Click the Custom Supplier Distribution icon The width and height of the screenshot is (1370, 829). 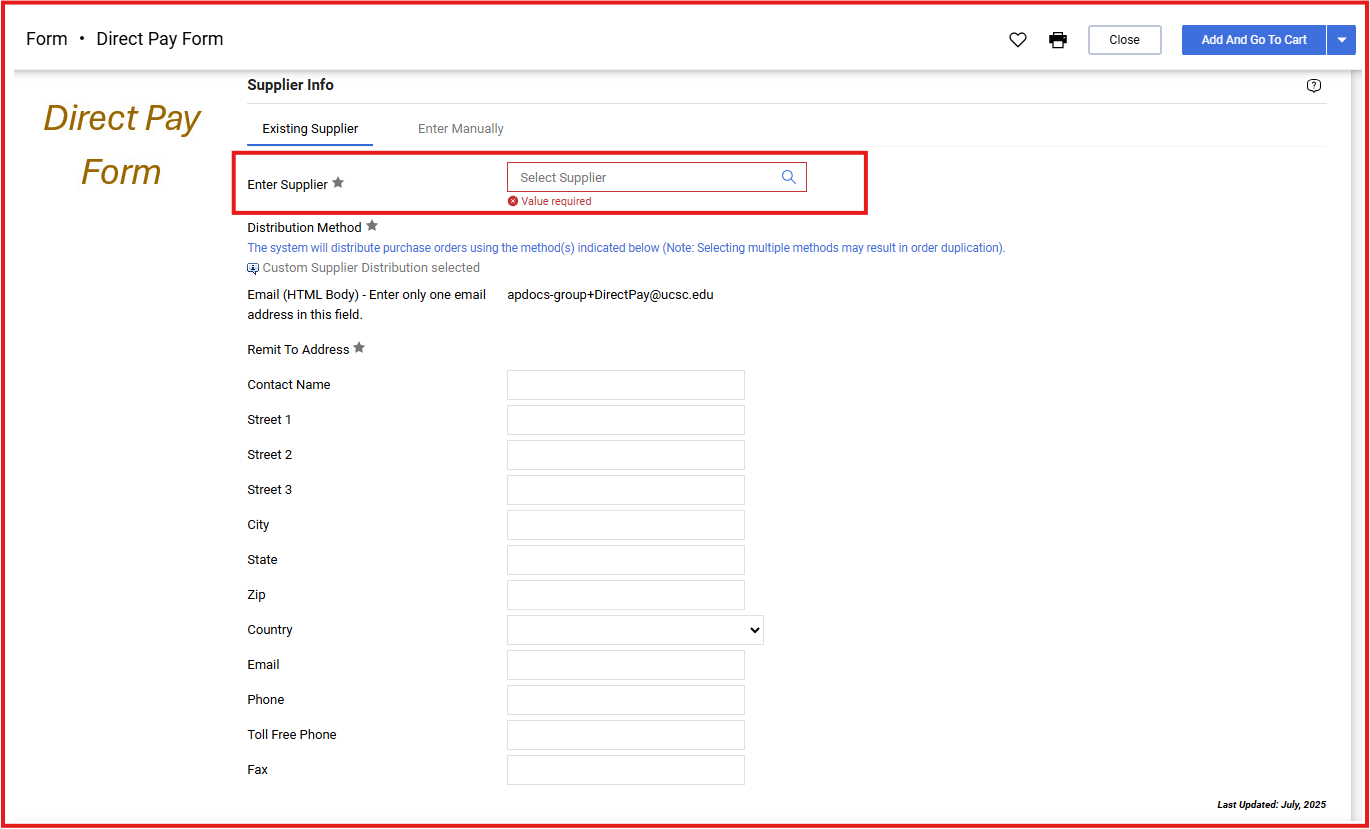pos(253,268)
